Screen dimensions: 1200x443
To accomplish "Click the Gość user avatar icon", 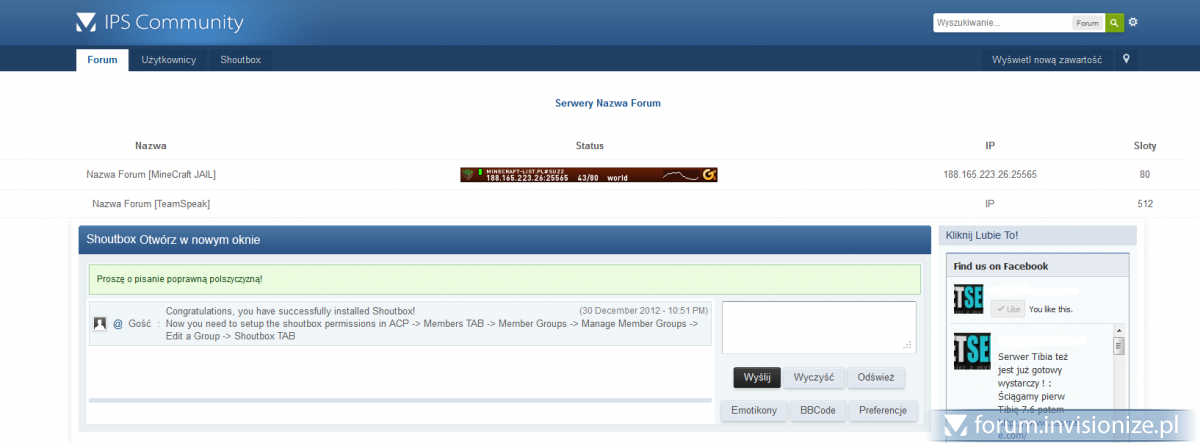I will tap(100, 324).
